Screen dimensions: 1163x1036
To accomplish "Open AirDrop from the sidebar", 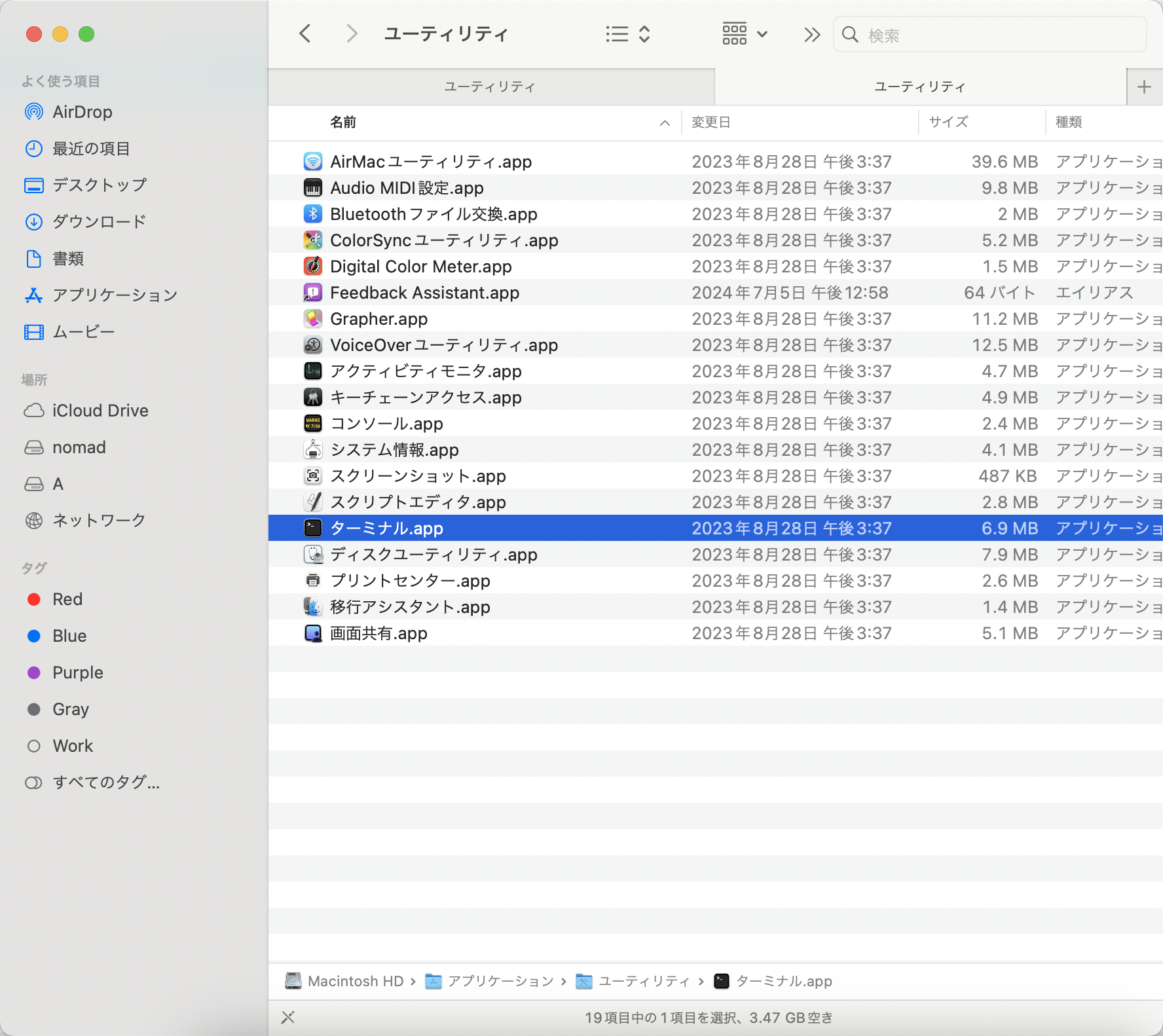I will tap(81, 111).
